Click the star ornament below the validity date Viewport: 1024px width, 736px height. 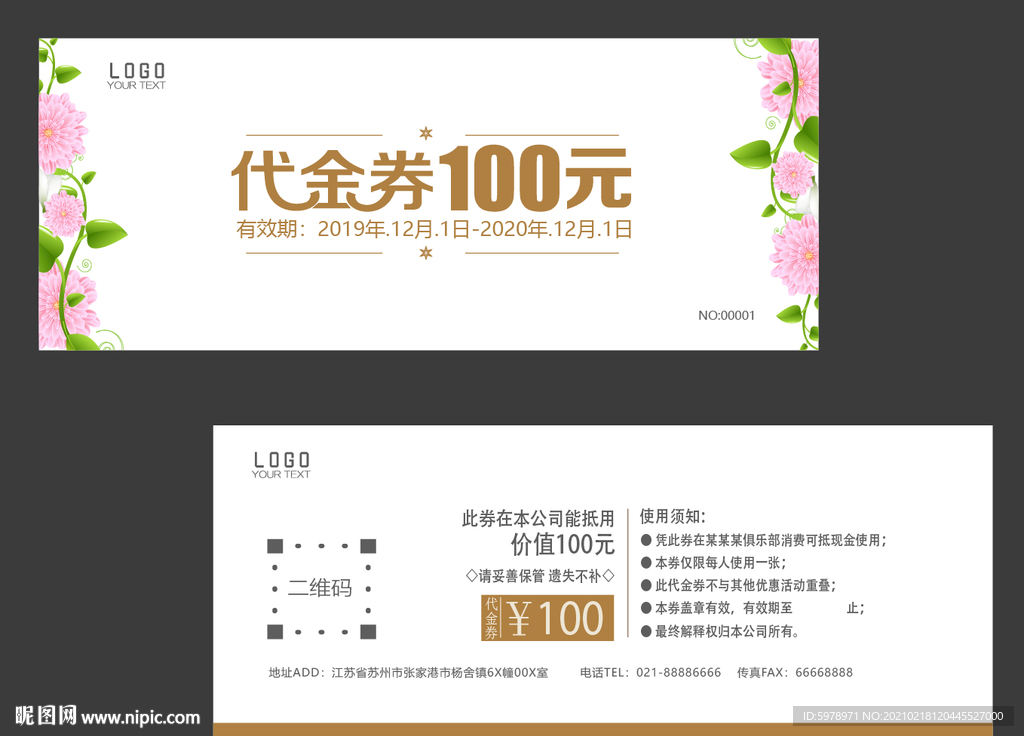click(x=426, y=253)
